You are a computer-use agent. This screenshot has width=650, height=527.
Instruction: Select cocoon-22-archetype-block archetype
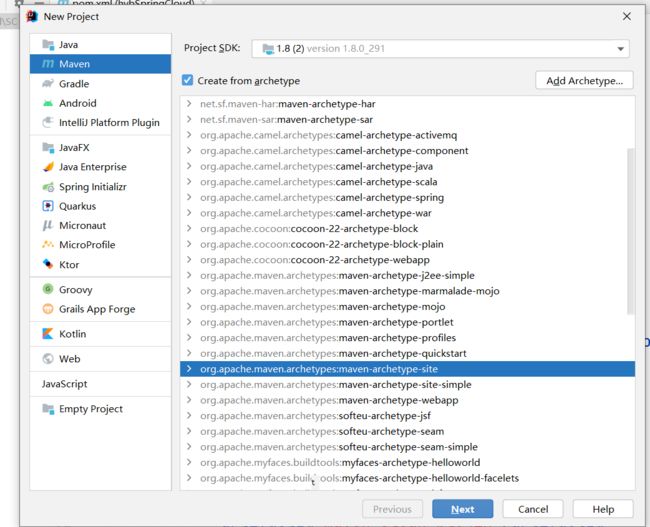(x=407, y=228)
